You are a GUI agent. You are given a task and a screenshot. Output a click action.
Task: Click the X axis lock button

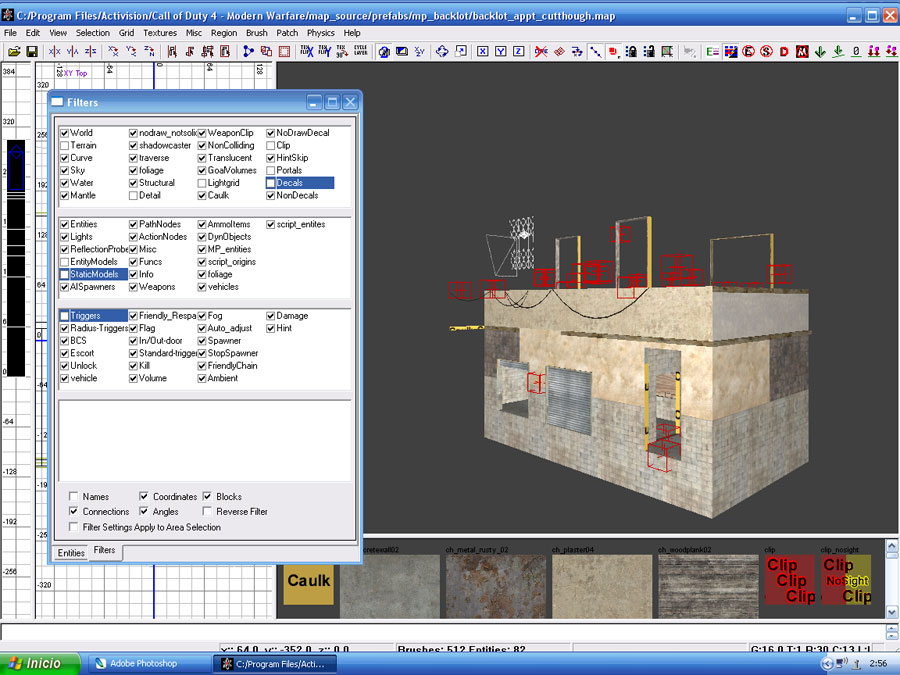483,52
